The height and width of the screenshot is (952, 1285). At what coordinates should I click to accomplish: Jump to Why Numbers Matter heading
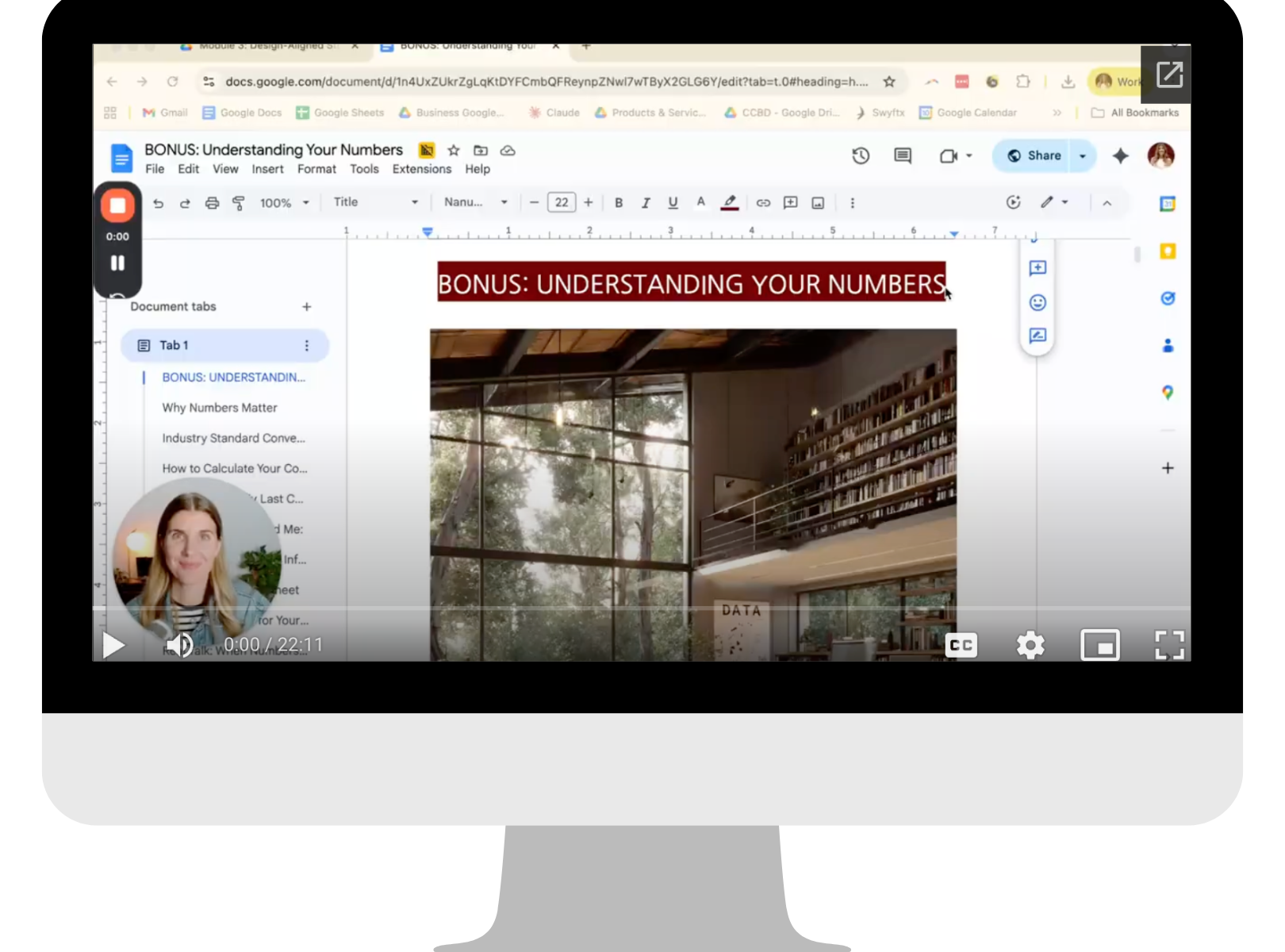tap(220, 408)
